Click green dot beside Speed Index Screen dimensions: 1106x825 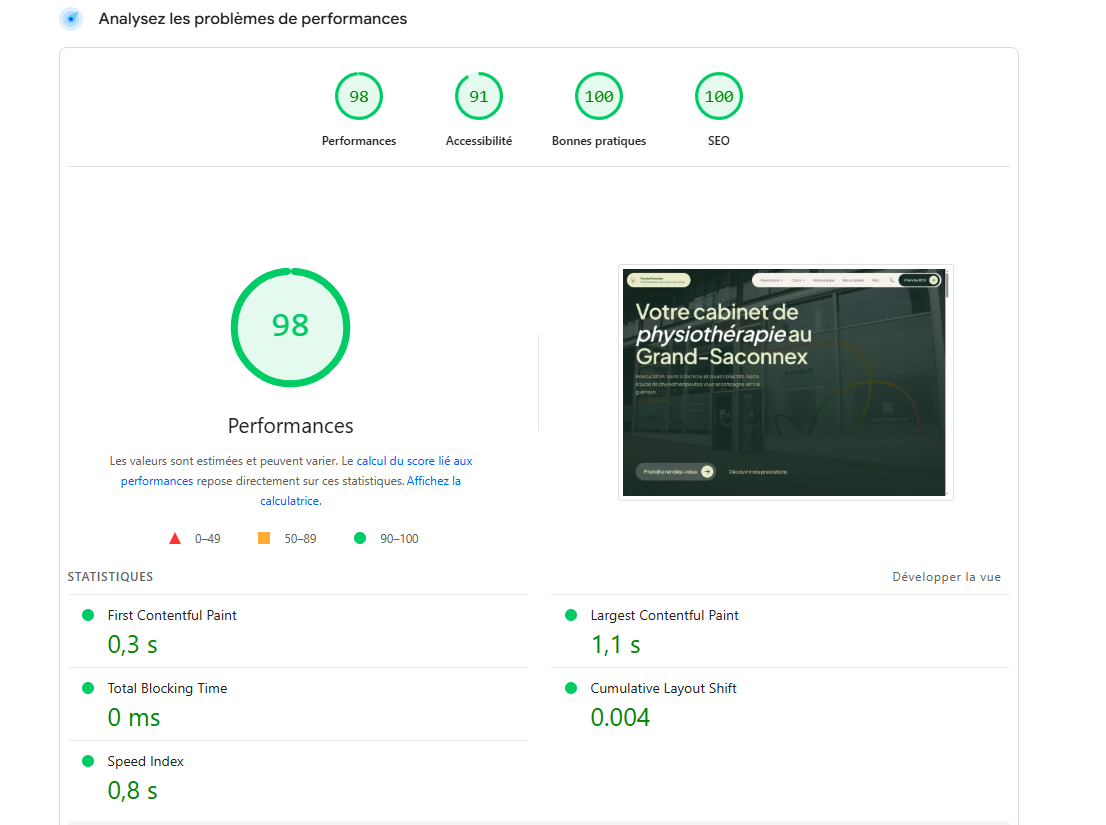pos(88,761)
